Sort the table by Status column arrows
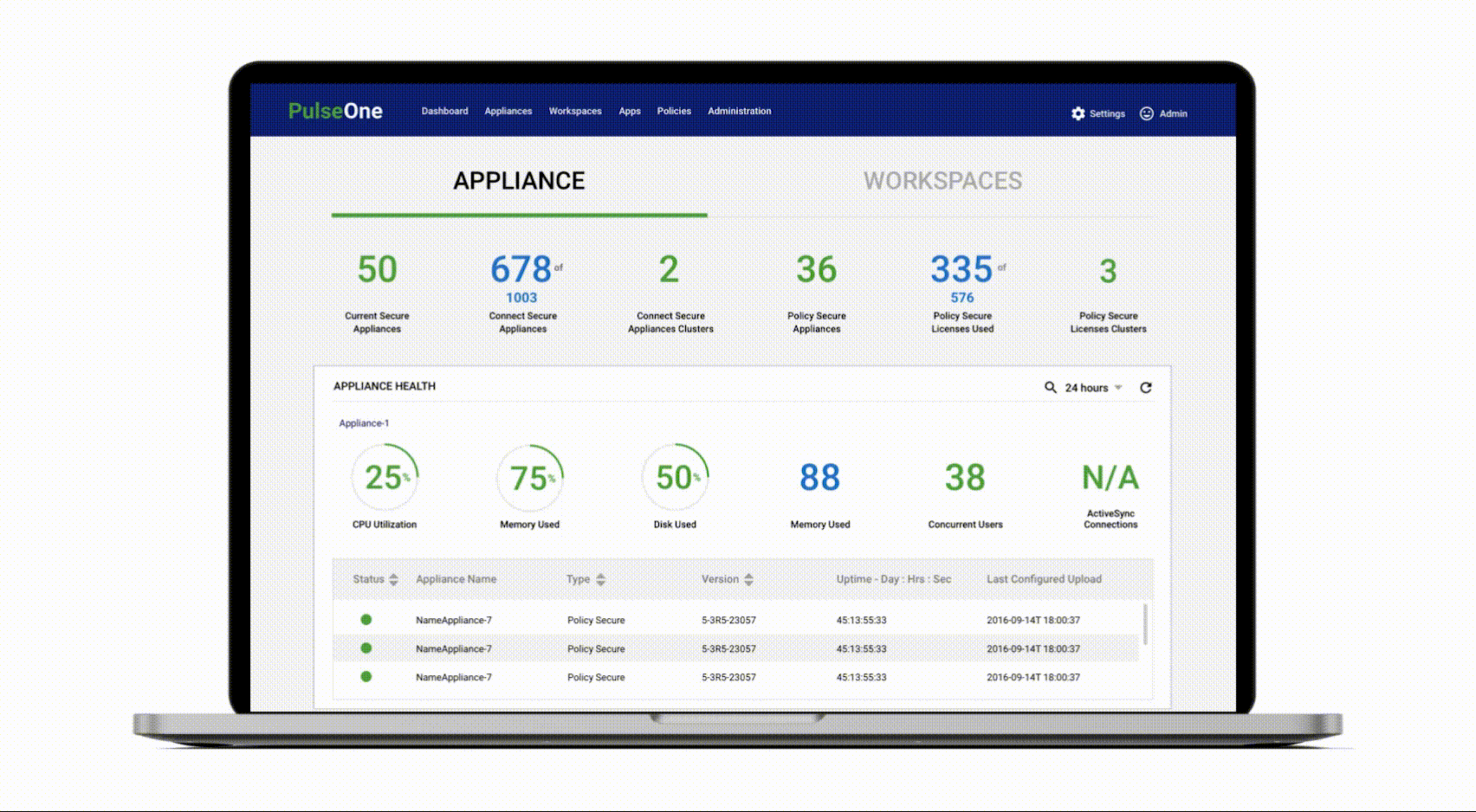Screen dimensions: 1476x812 pos(393,579)
